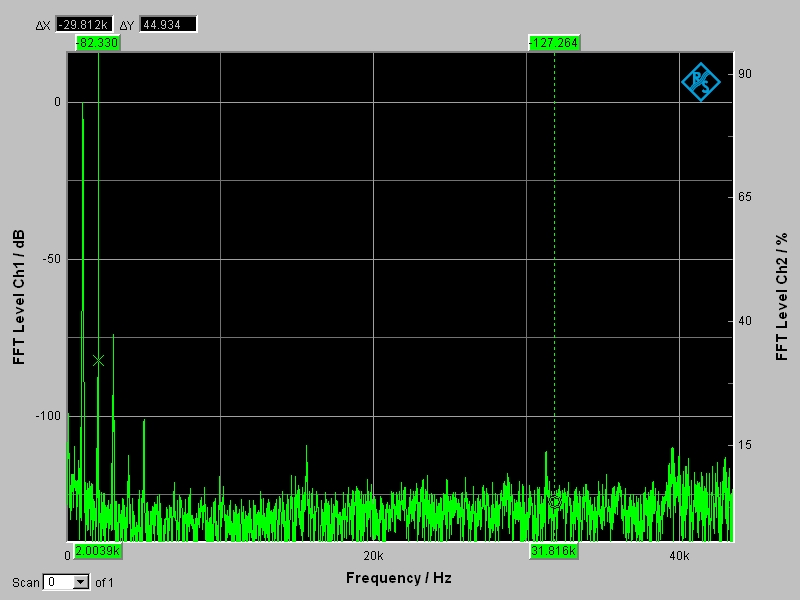Click the X-shaped cursor marker on the trace
Screen dimensions: 800x600
click(x=98, y=360)
